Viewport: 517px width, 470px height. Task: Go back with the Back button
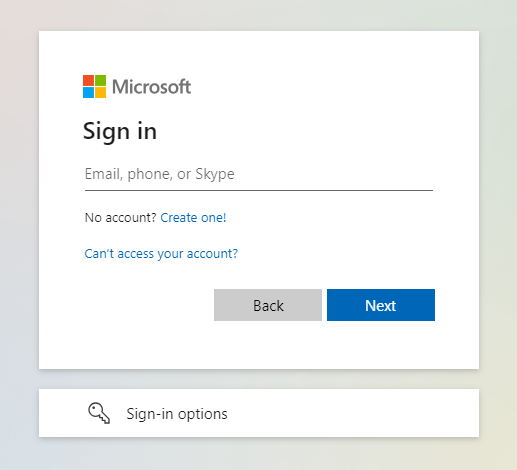268,305
